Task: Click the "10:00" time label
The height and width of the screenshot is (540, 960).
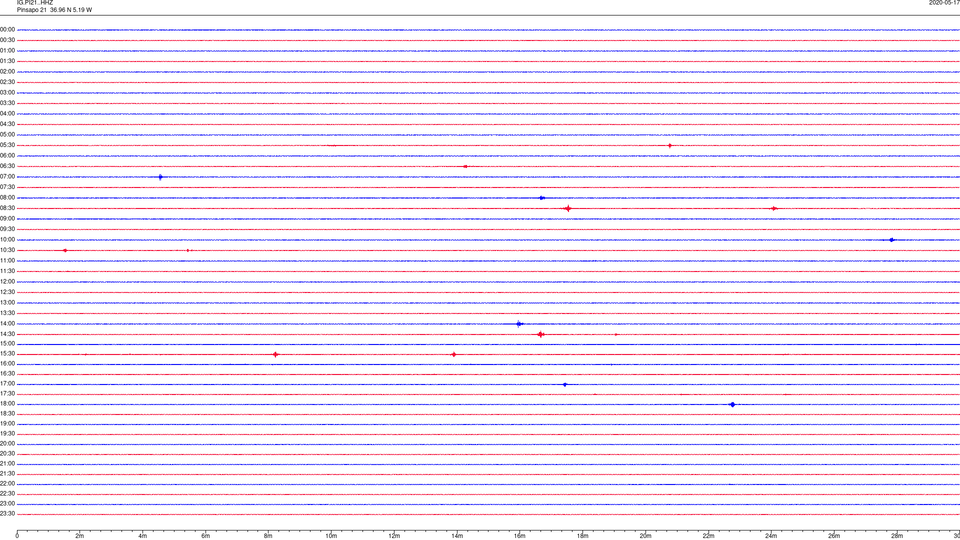Action: pyautogui.click(x=7, y=239)
